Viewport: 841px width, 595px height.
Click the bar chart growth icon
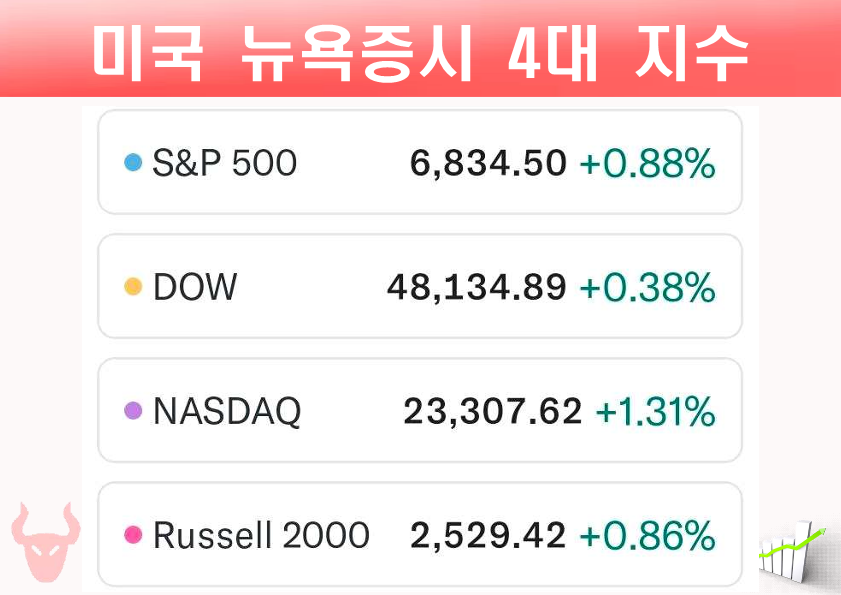point(792,557)
